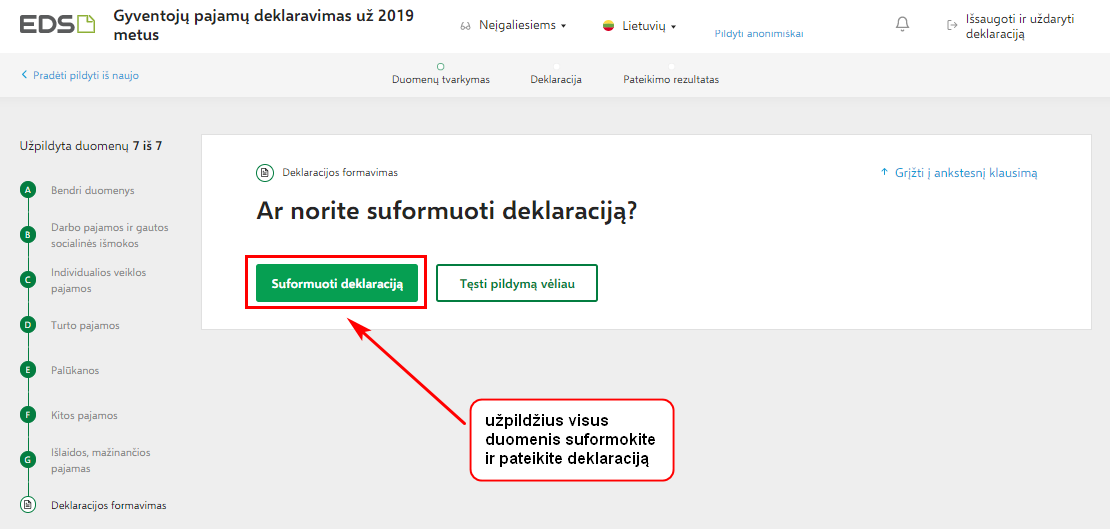
Task: Select Išsaugoti ir uždaryti deklaraciją
Action: tap(1011, 26)
